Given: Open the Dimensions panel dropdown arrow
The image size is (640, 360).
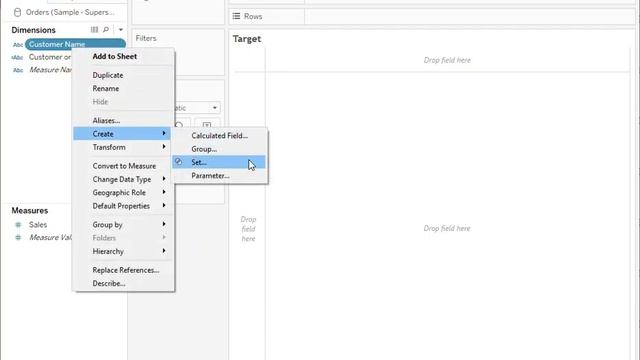Looking at the screenshot, I should pyautogui.click(x=120, y=30).
